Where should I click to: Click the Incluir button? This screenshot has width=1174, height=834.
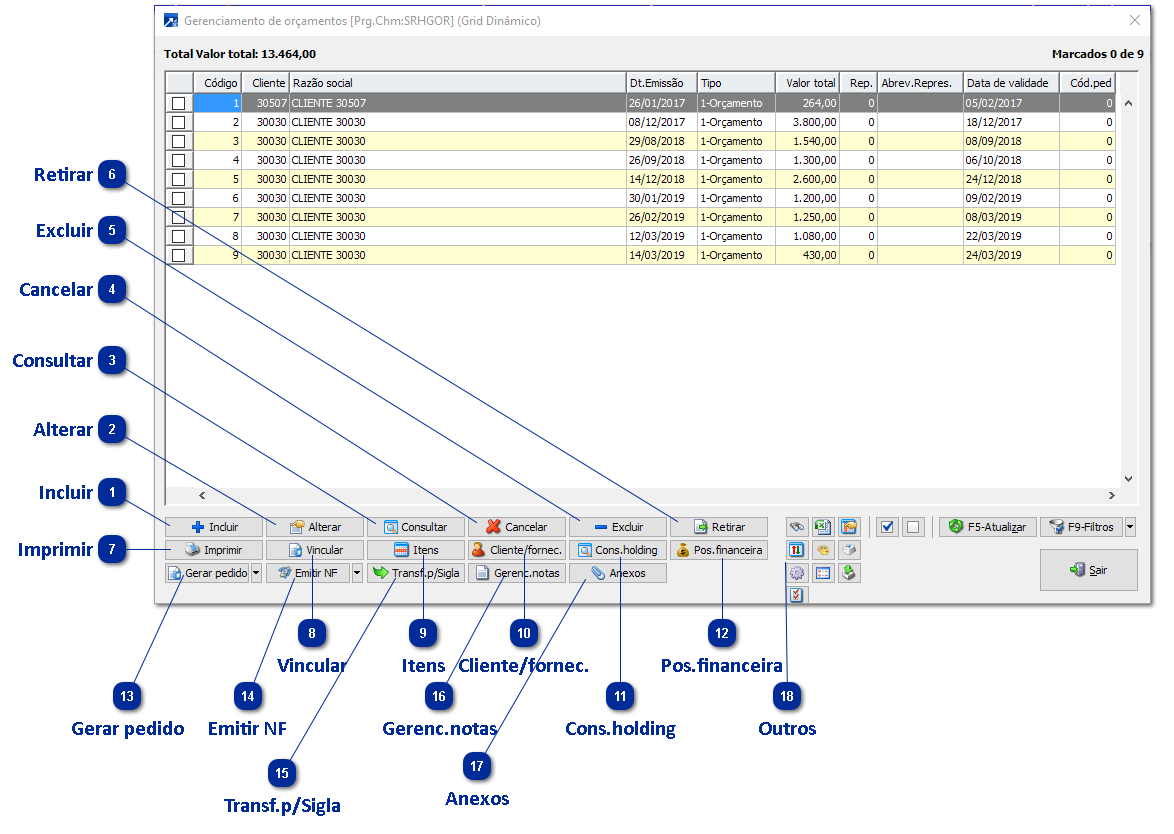pos(214,527)
